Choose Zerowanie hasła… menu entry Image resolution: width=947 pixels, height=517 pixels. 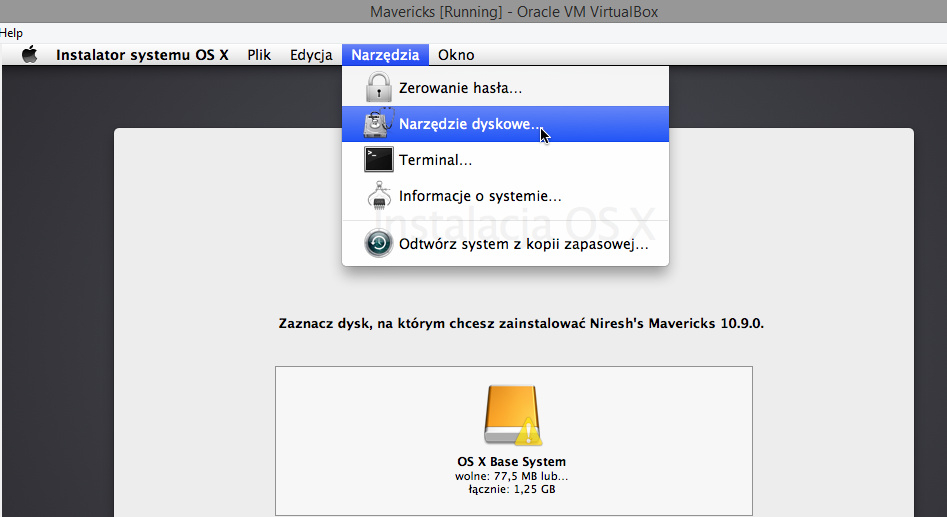coord(506,88)
